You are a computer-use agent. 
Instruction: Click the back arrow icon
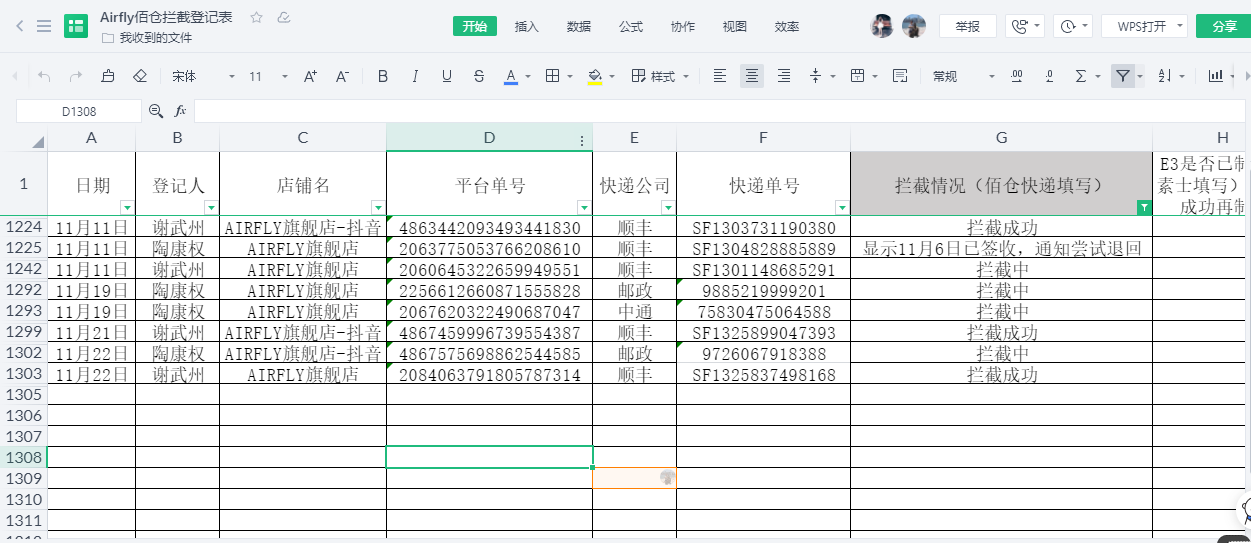click(20, 26)
